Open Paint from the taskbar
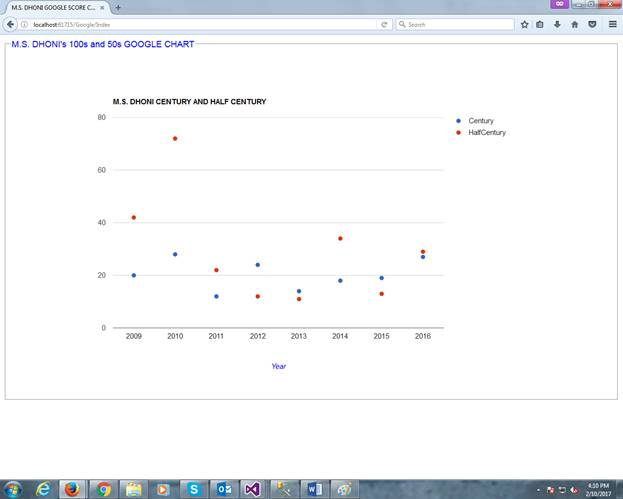Screen dimensions: 623x499 coord(344,489)
